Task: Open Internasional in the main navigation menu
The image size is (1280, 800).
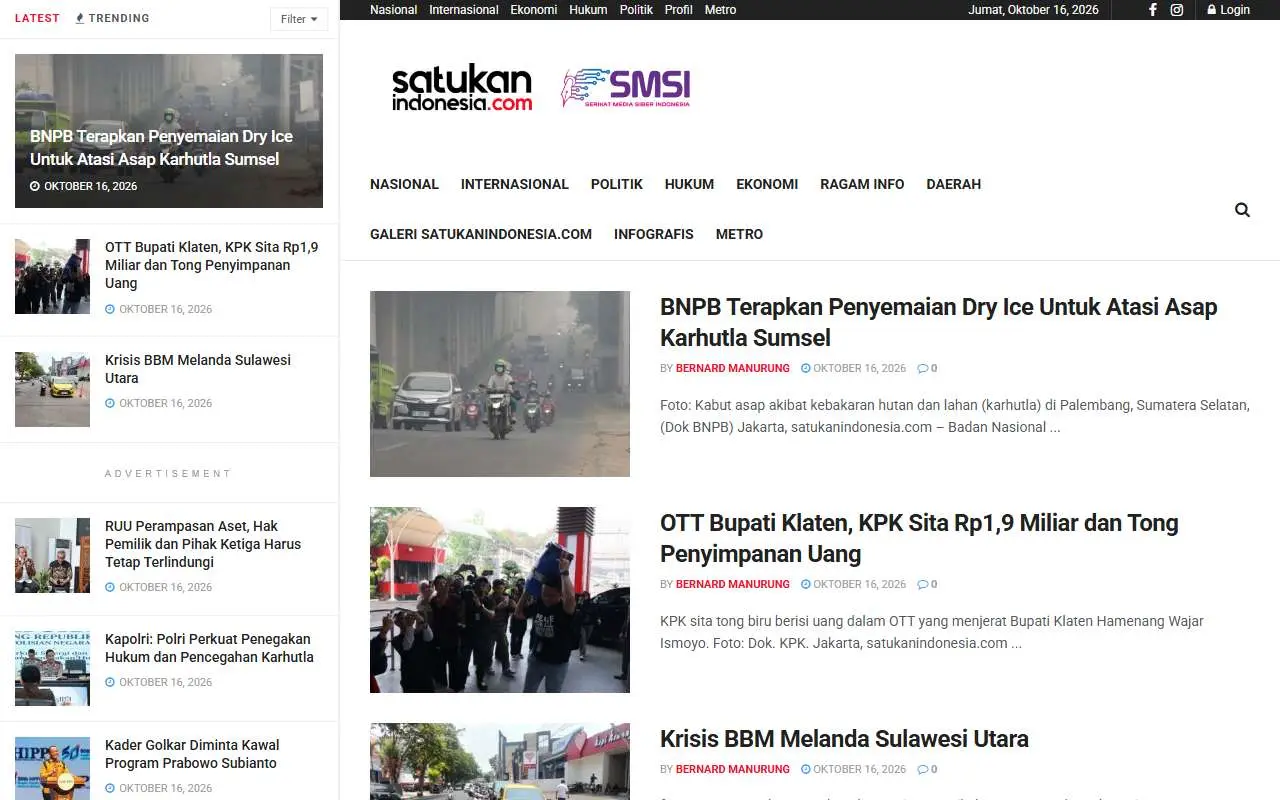Action: 514,184
